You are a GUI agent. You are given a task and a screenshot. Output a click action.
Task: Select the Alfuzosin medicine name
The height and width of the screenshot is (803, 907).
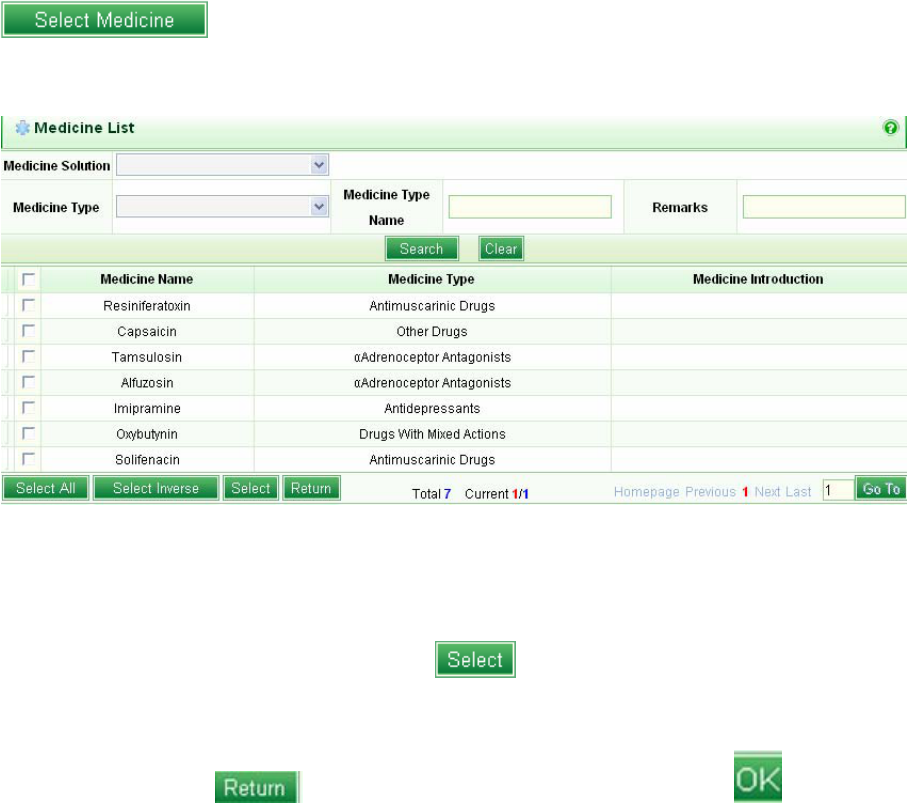147,382
